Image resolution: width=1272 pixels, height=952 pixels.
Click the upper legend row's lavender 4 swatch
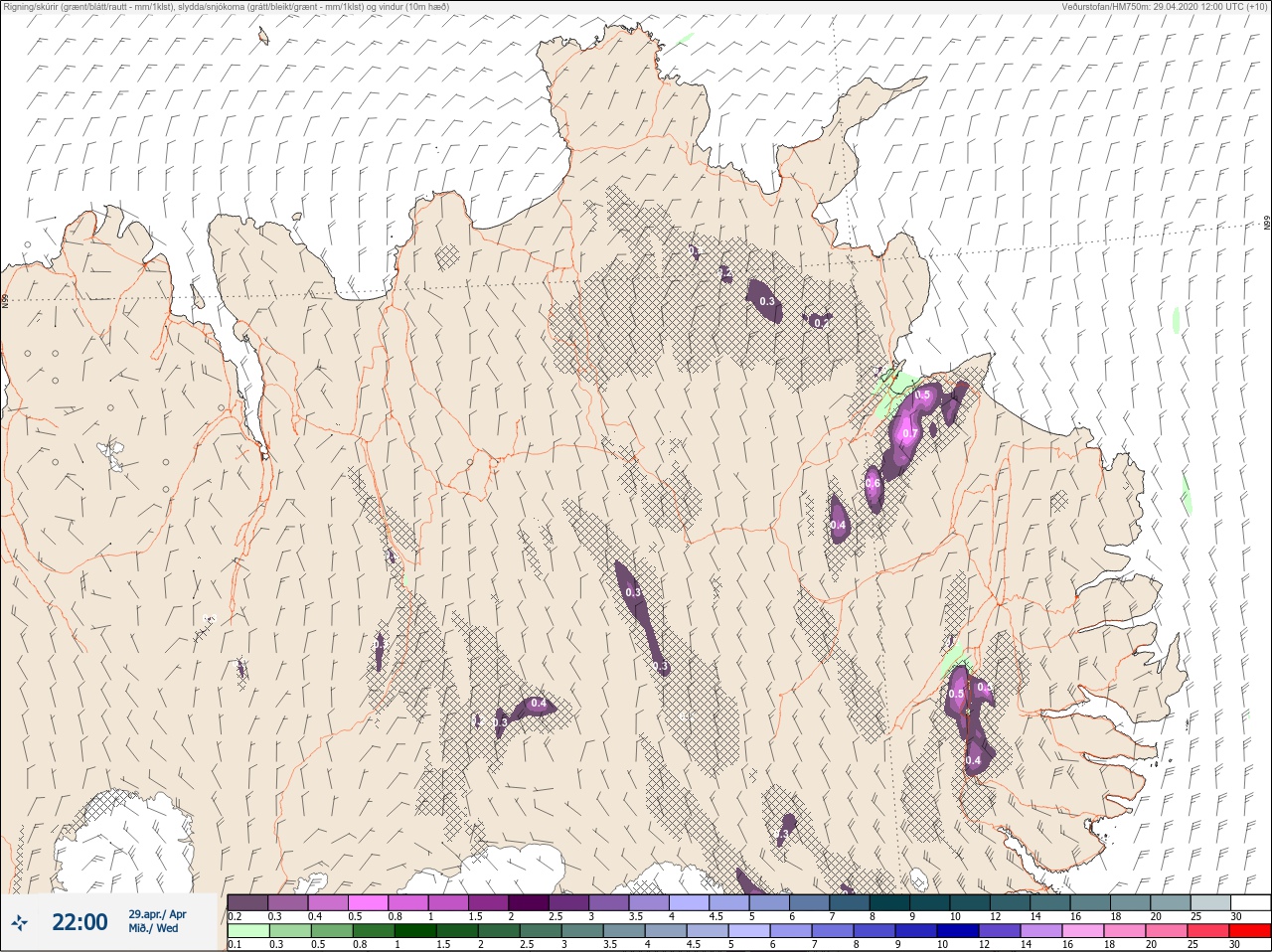tap(690, 902)
